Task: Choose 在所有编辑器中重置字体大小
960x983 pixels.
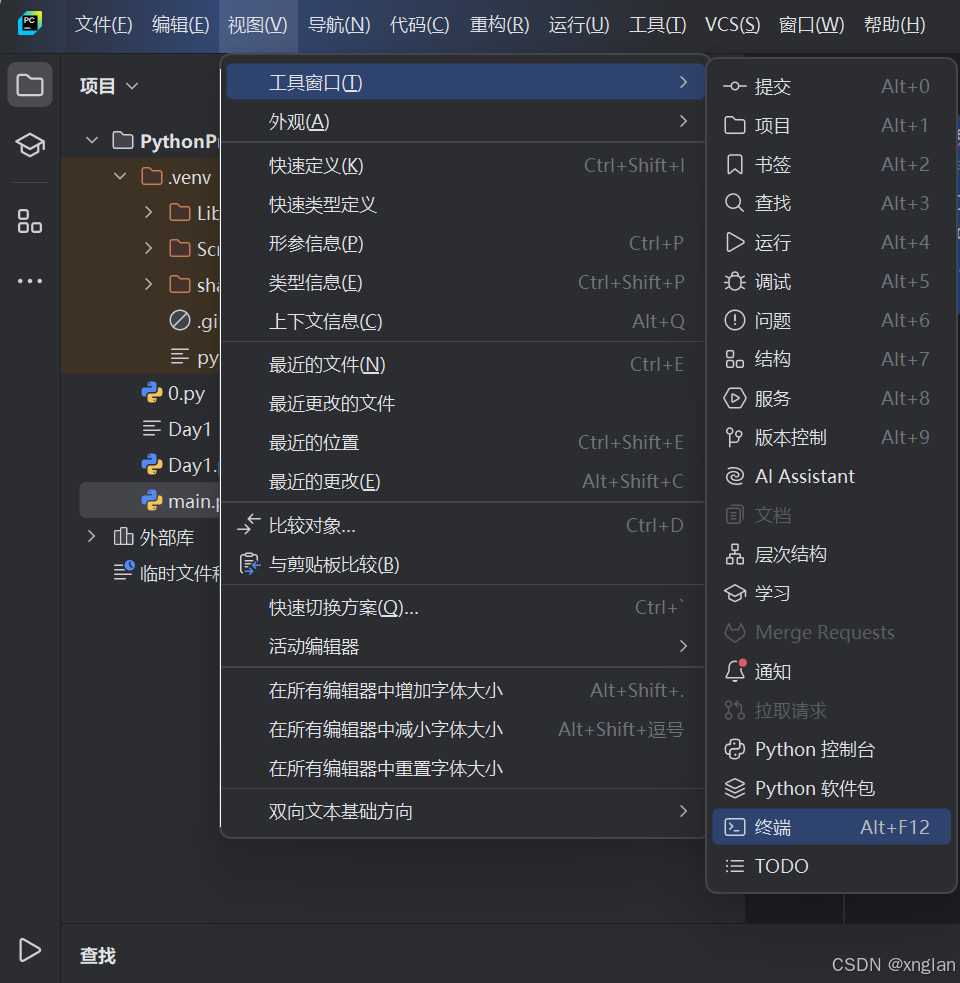Action: pyautogui.click(x=463, y=768)
